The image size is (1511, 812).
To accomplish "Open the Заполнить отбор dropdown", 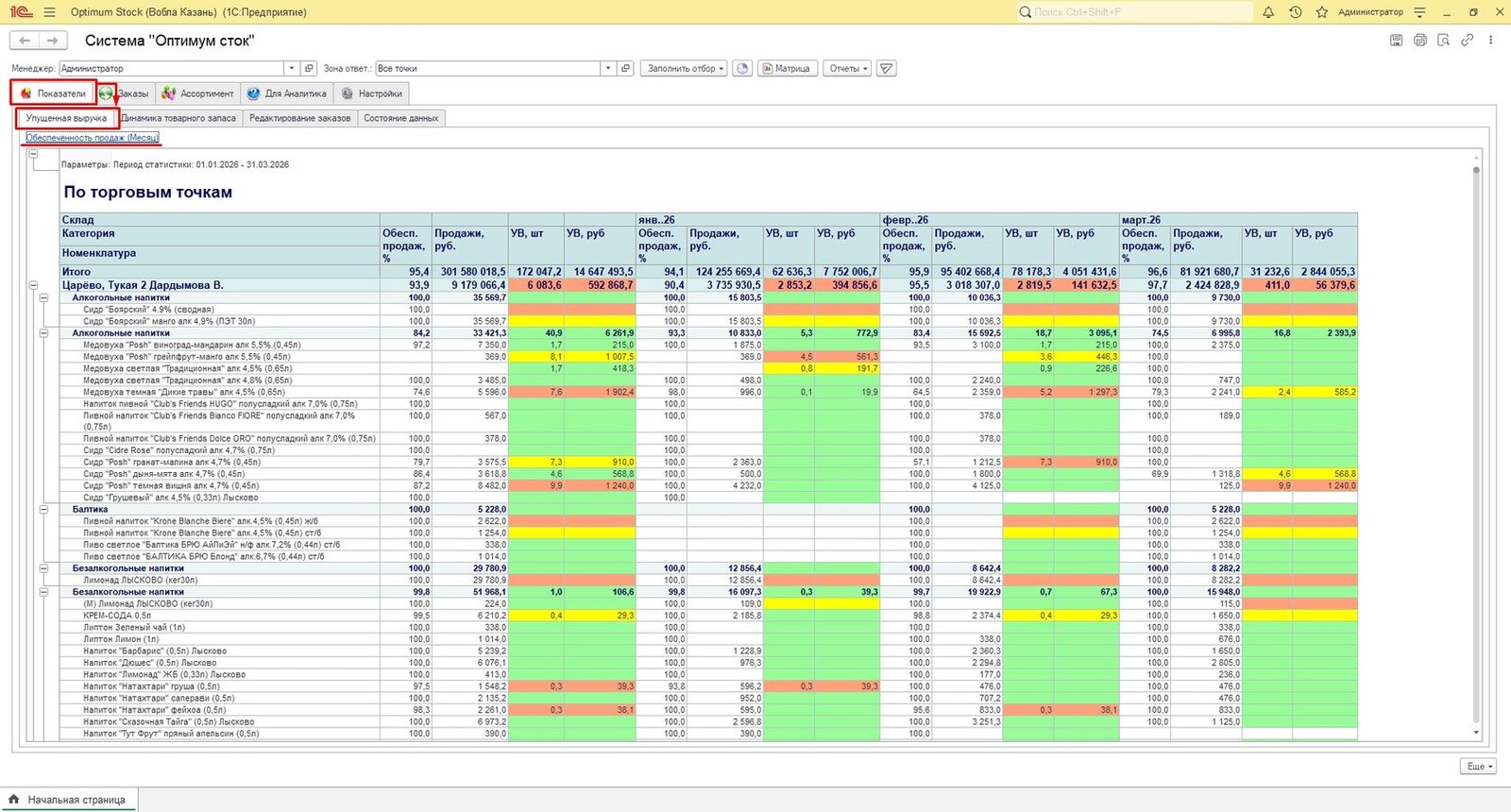I will [x=685, y=68].
